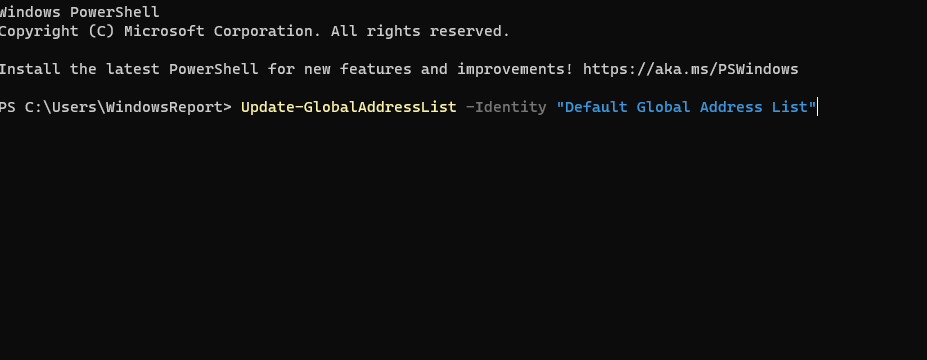Open the https://aka.ms/PSWindows link
The image size is (927, 360).
[x=691, y=70]
